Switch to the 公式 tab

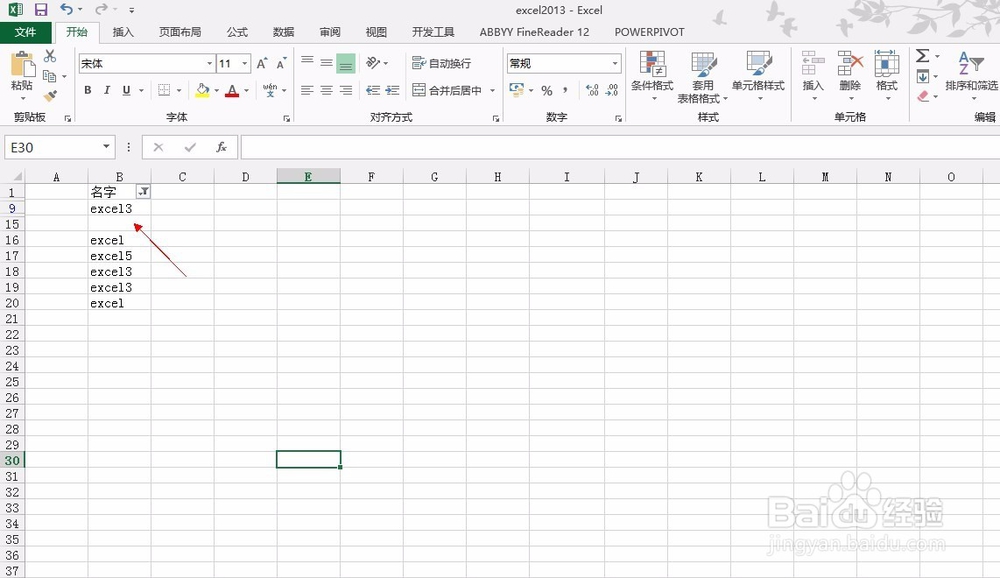point(237,32)
